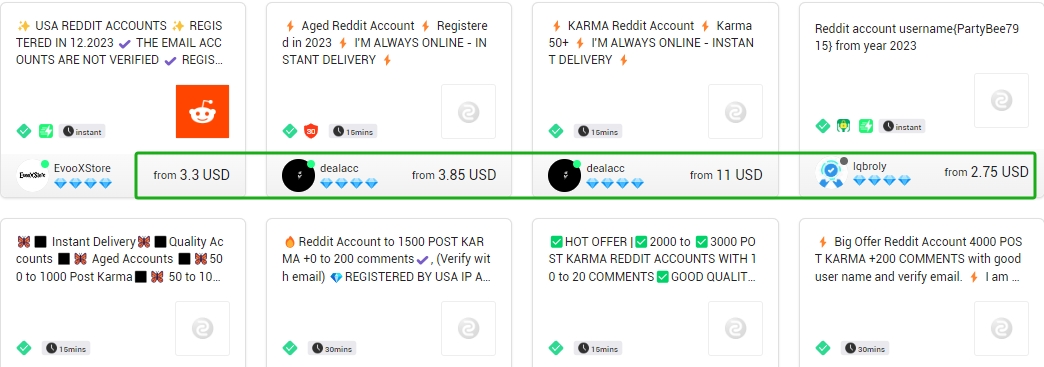Open EvooXStore seller profile link
This screenshot has width=1044, height=367.
(x=82, y=169)
